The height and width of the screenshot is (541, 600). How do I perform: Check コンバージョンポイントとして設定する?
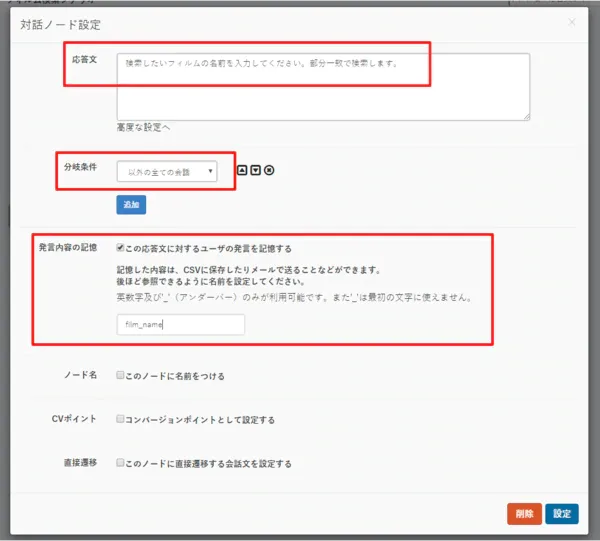click(120, 420)
